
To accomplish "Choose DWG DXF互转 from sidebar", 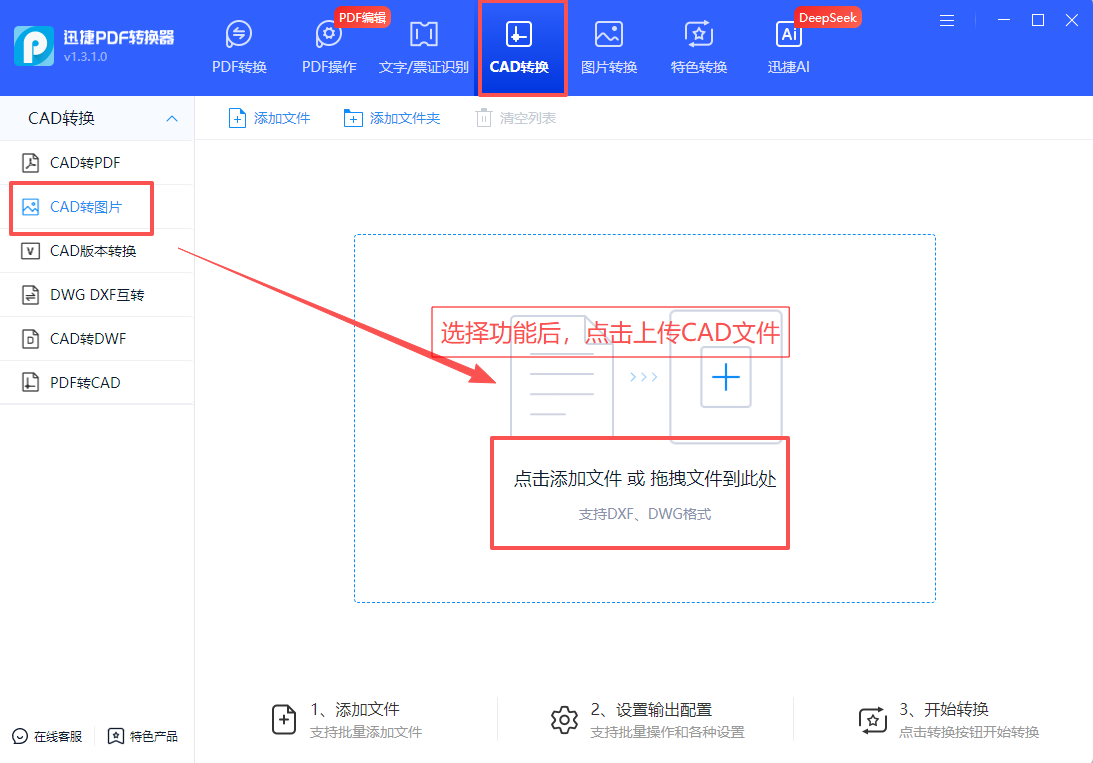I will tap(84, 294).
